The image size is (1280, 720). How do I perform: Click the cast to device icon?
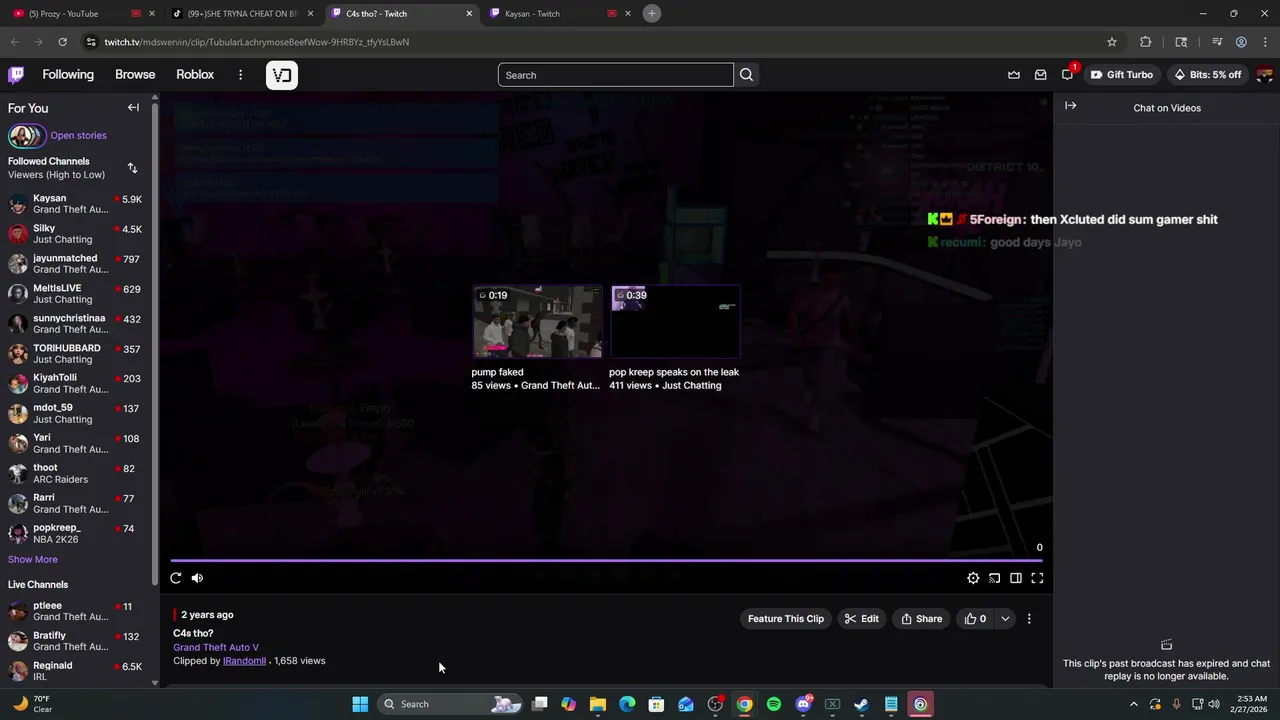point(994,578)
